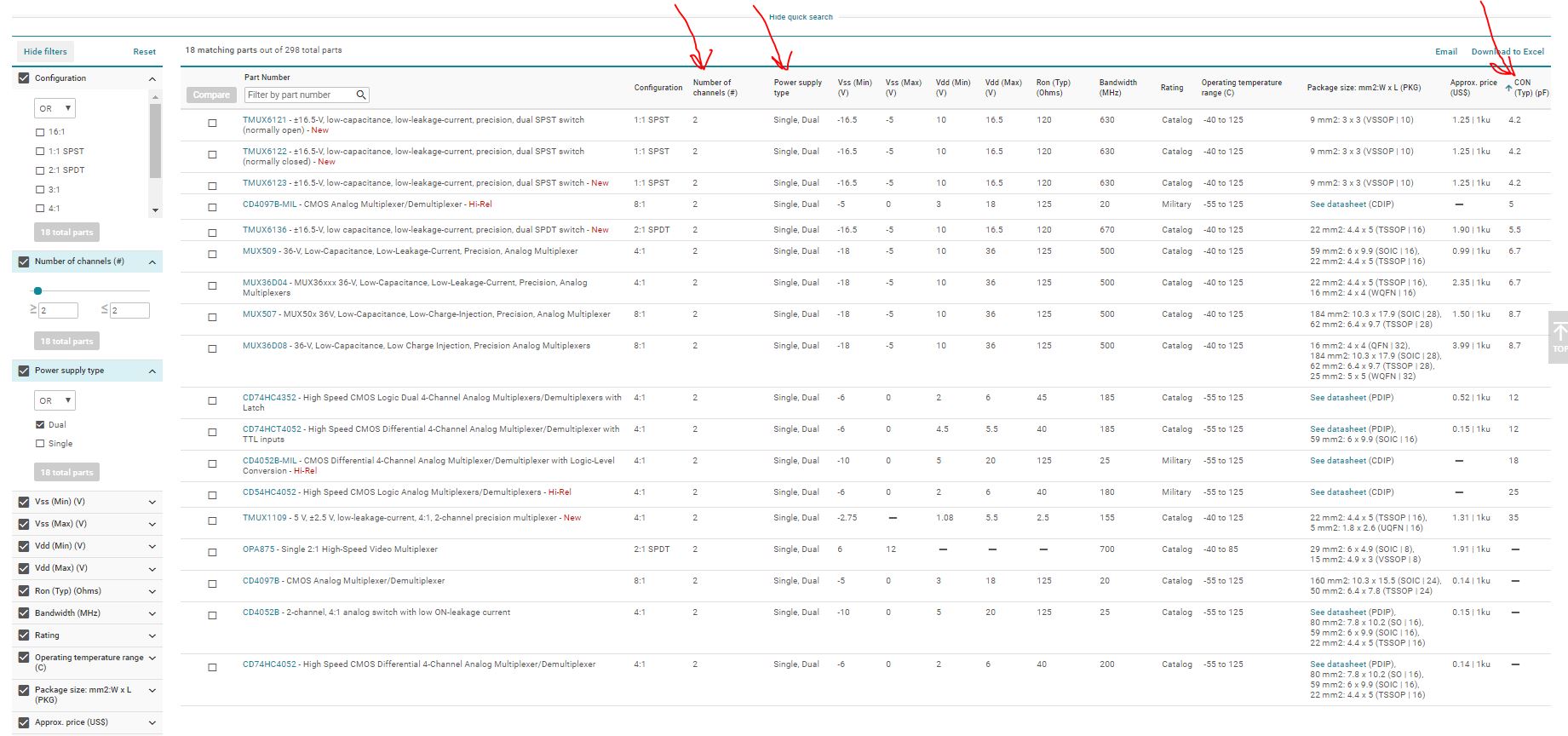Viewport: 1568px width, 736px height.
Task: Expand the Rating filter section
Action: pyautogui.click(x=152, y=635)
